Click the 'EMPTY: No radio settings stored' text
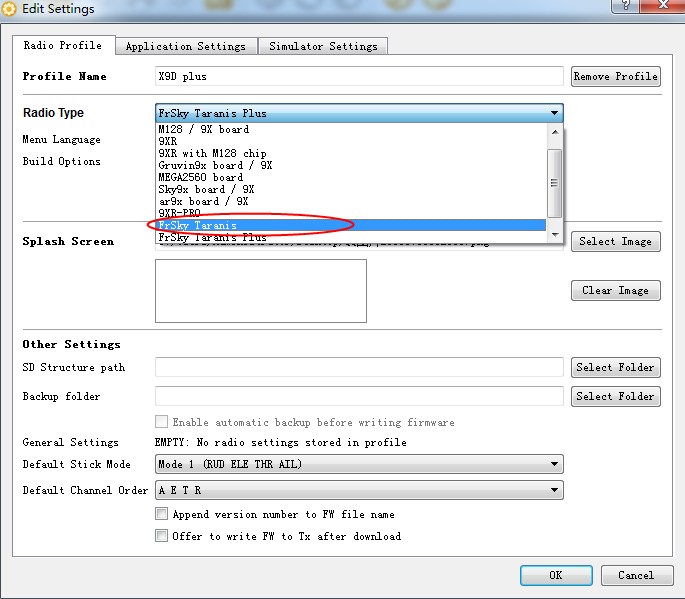Screen dimensions: 685x599 pos(281,443)
